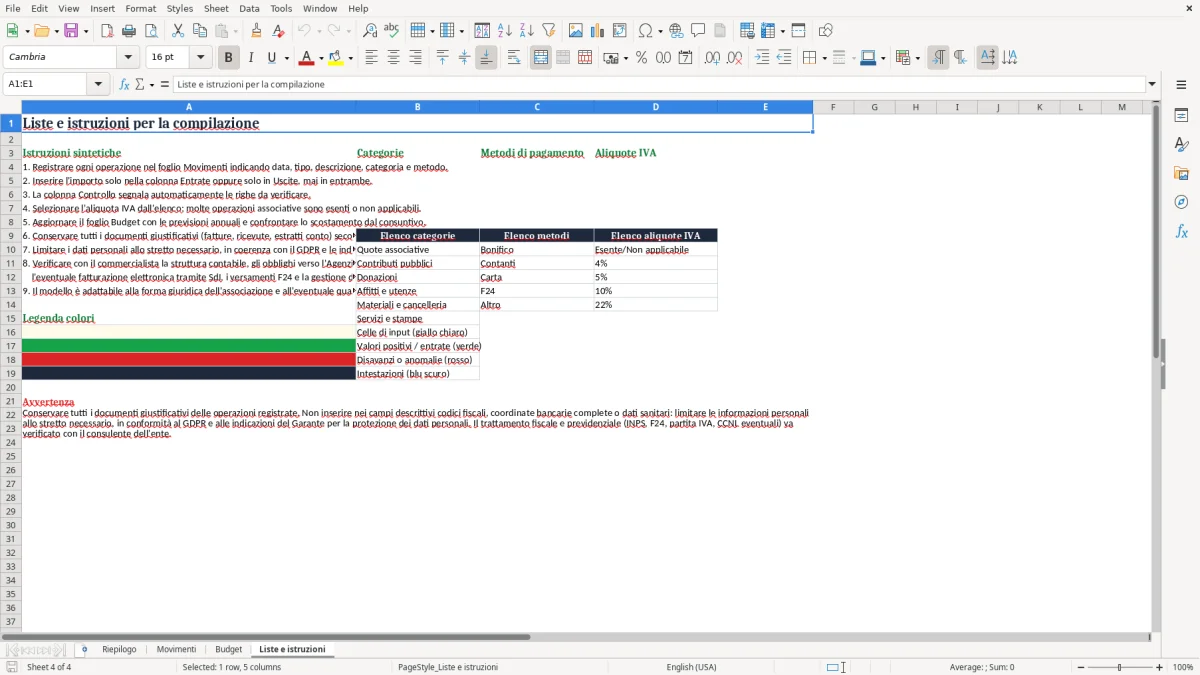The height and width of the screenshot is (675, 1200).
Task: Insert a comment
Action: tap(698, 31)
